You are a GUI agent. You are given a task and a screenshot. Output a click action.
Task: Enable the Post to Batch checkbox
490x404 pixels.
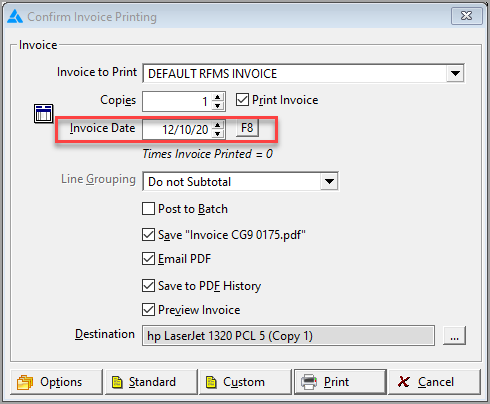pyautogui.click(x=148, y=209)
